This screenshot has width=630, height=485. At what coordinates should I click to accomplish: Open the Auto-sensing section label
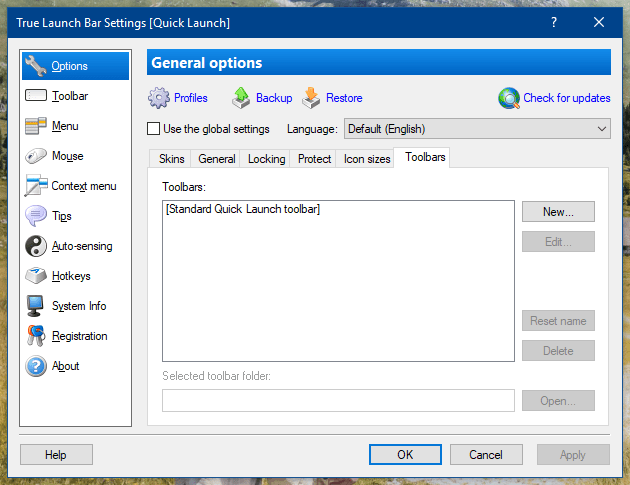pos(82,246)
